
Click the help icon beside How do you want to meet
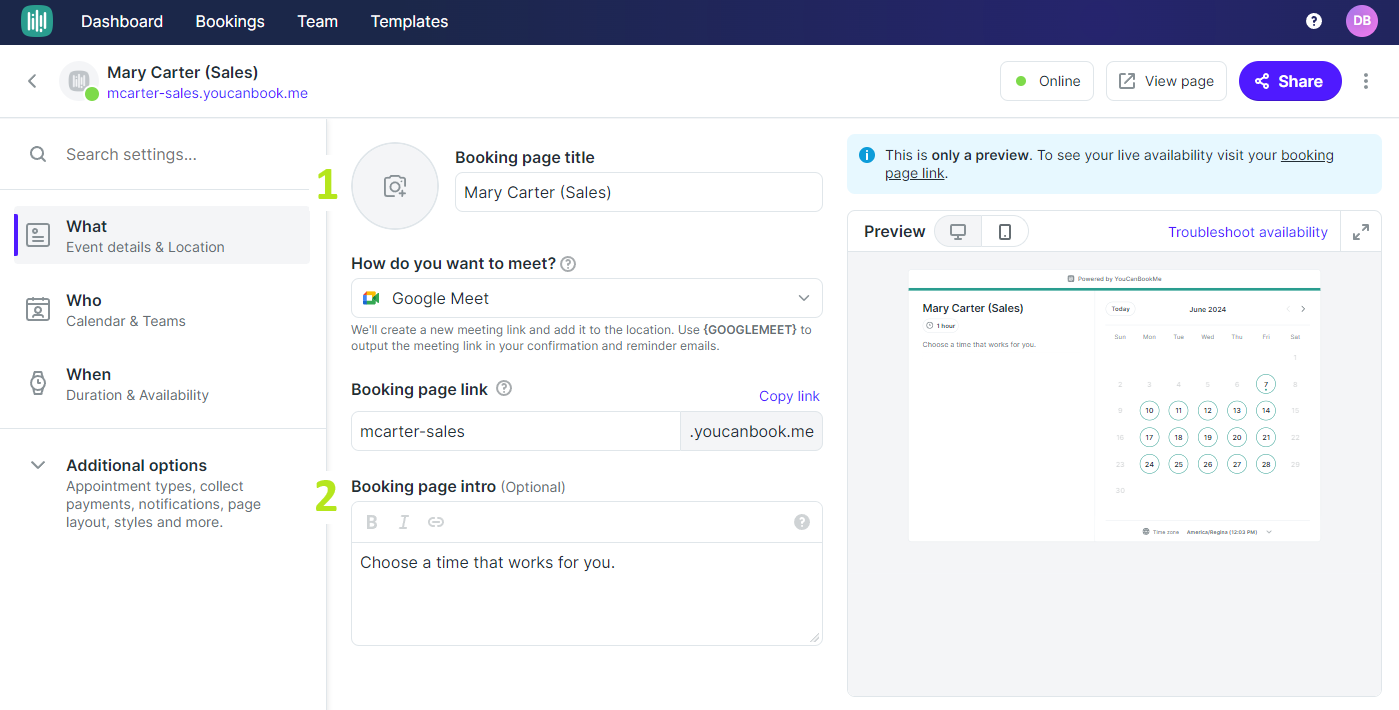coord(568,264)
